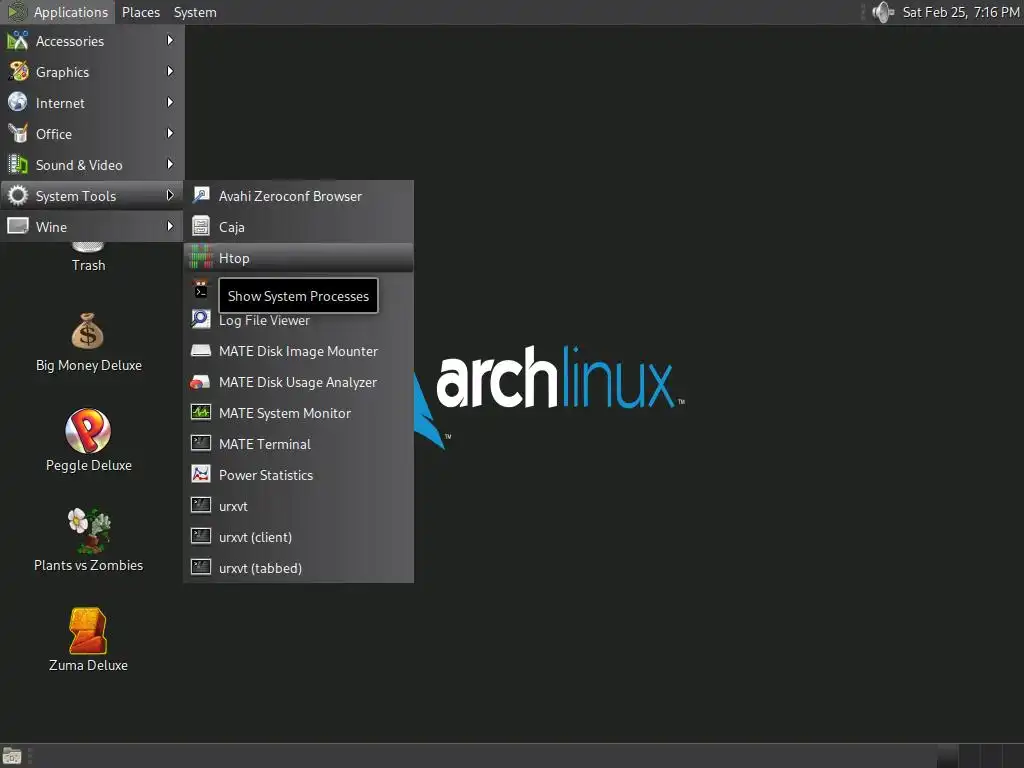Launch urxvt terminal entry
This screenshot has width=1024, height=768.
coord(298,506)
